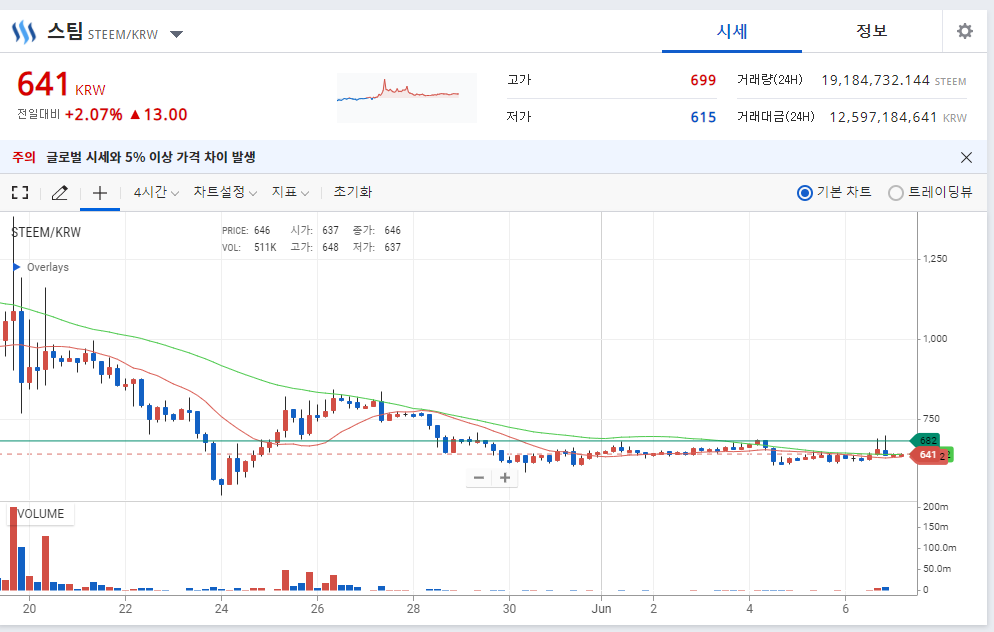
Task: Click the 641 current price tag
Action: [927, 455]
